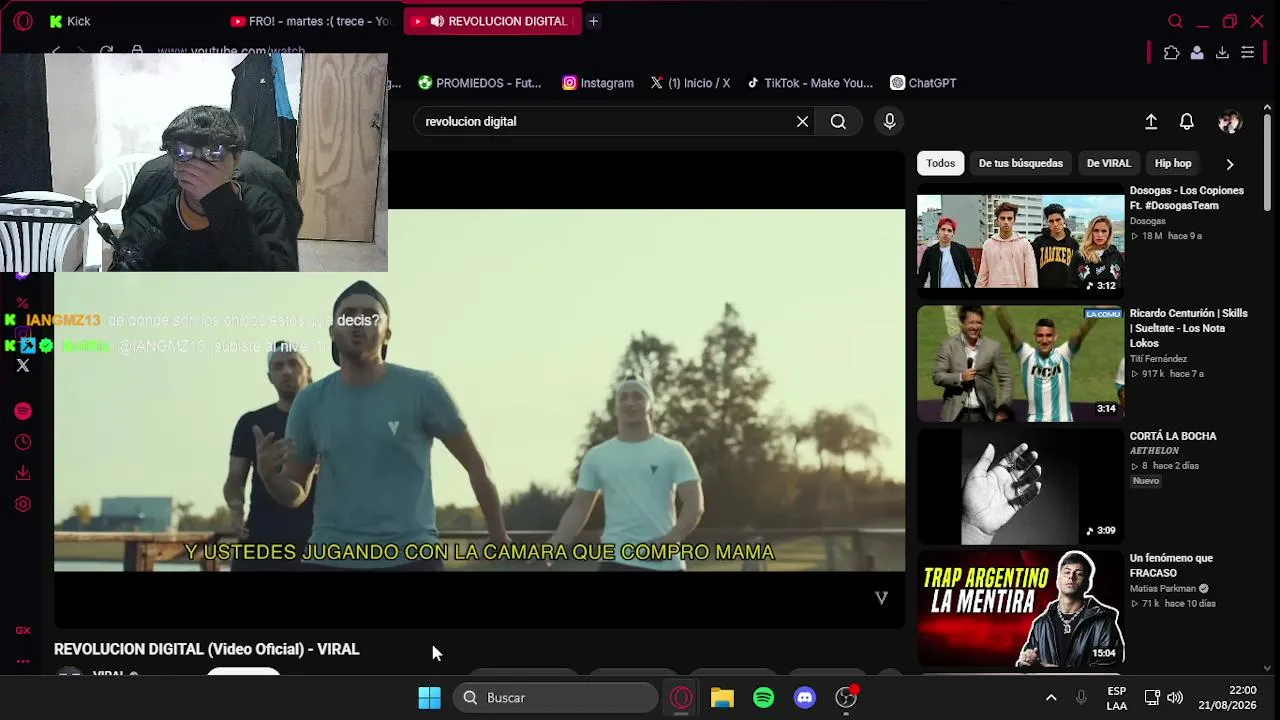Open the downloads icon in the browser toolbar
Image resolution: width=1280 pixels, height=720 pixels.
pos(1222,53)
